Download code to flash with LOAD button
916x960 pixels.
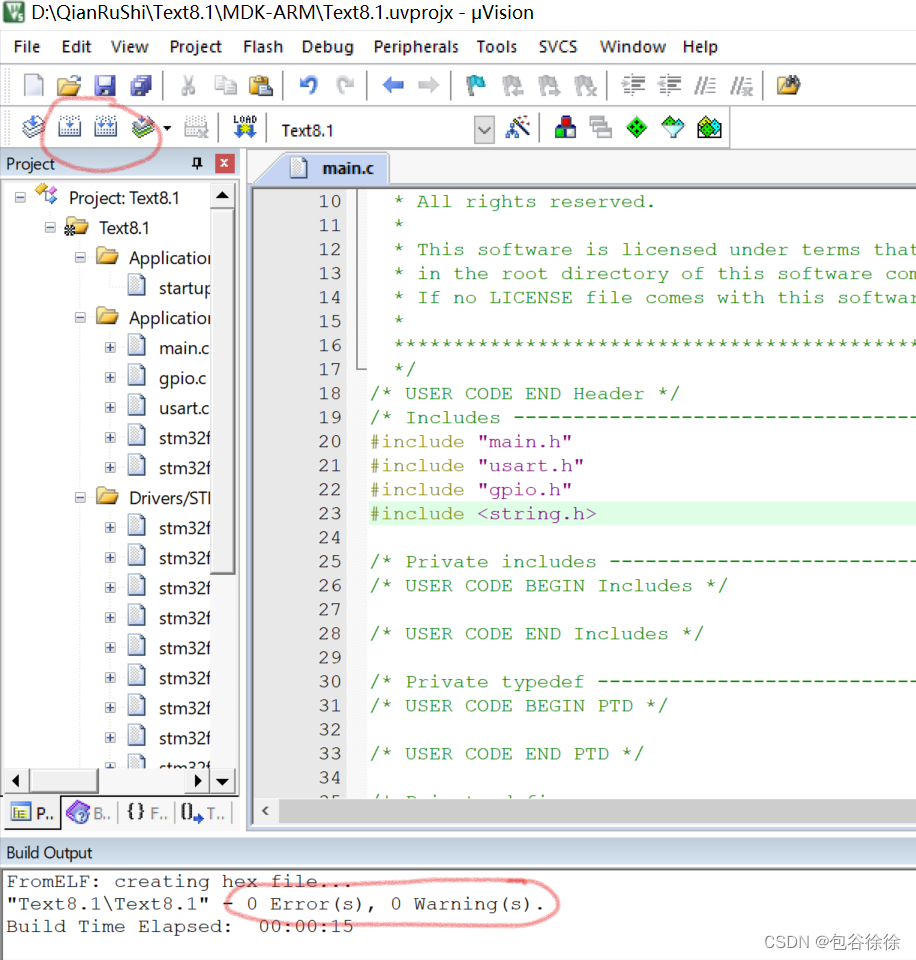245,127
